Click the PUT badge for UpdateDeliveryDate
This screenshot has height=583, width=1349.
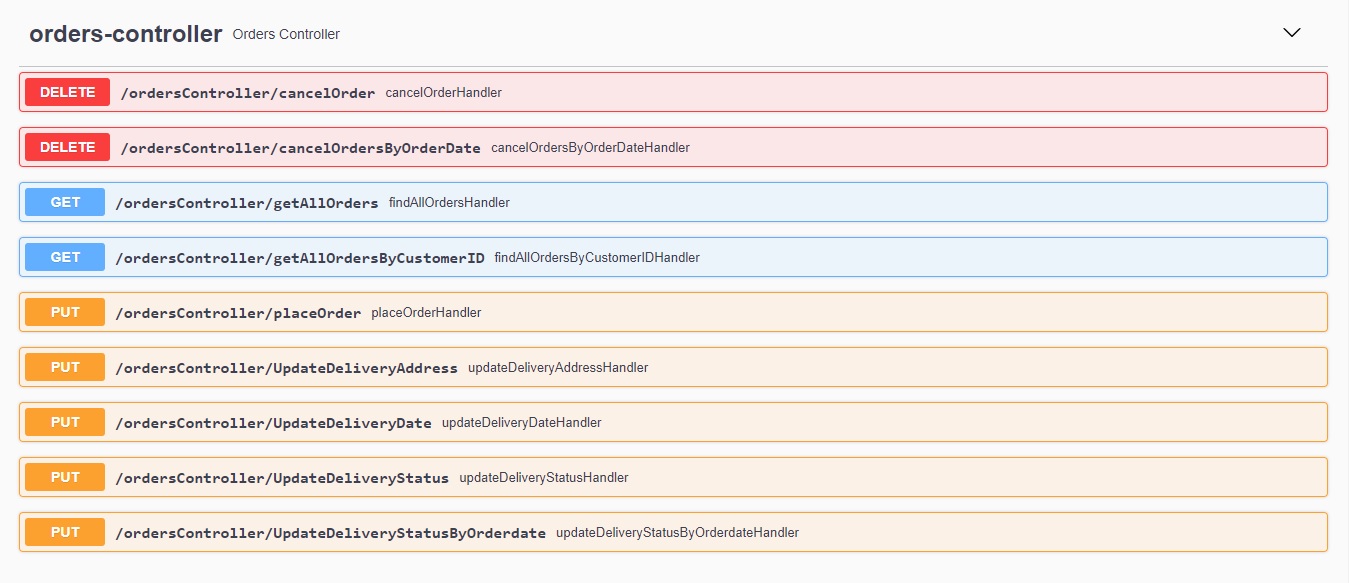64,422
